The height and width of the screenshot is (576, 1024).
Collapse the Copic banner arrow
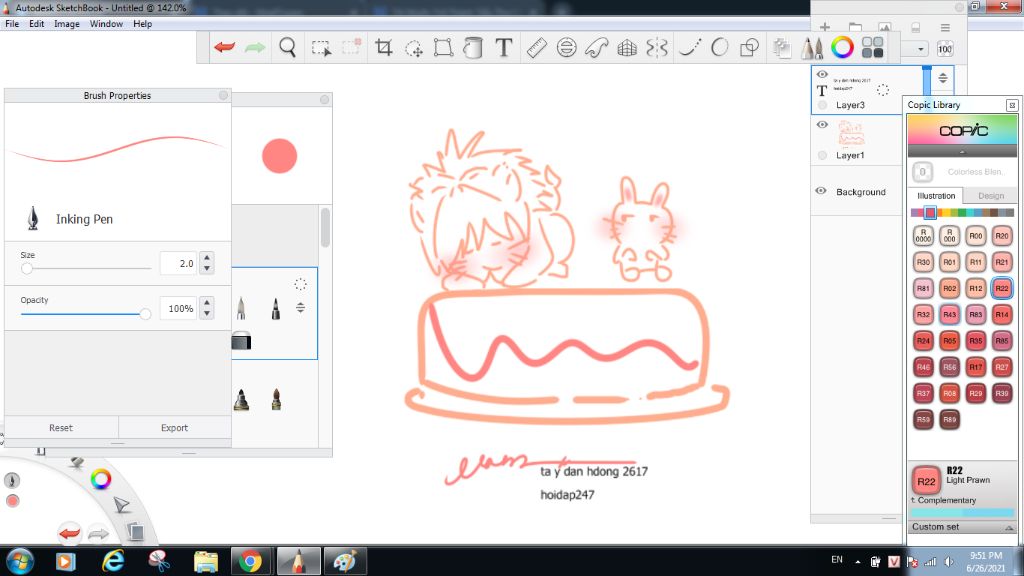[x=961, y=152]
